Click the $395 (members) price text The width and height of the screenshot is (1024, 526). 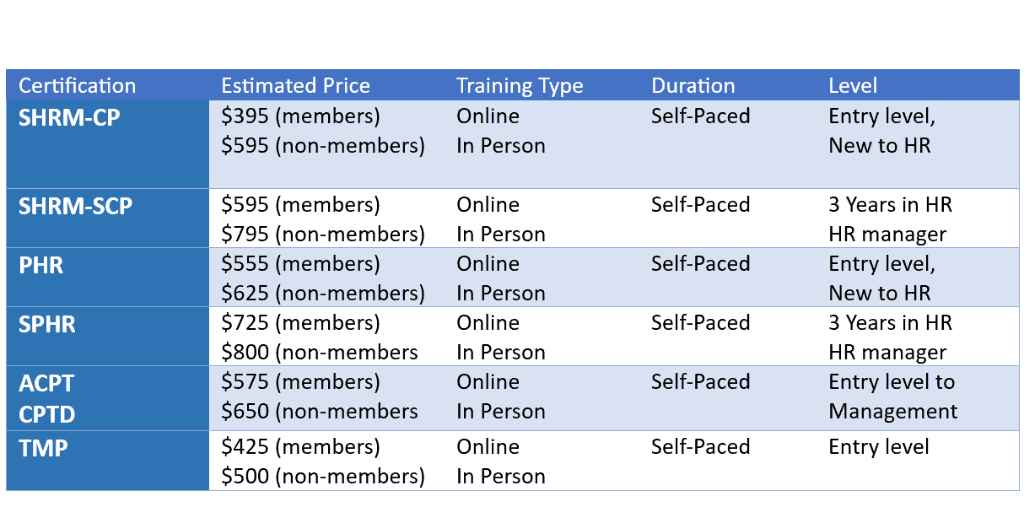coord(300,116)
